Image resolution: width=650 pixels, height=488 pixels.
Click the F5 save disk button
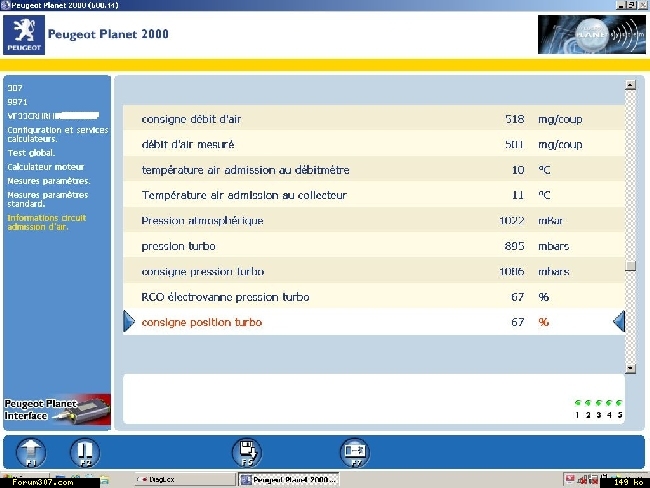[x=247, y=452]
